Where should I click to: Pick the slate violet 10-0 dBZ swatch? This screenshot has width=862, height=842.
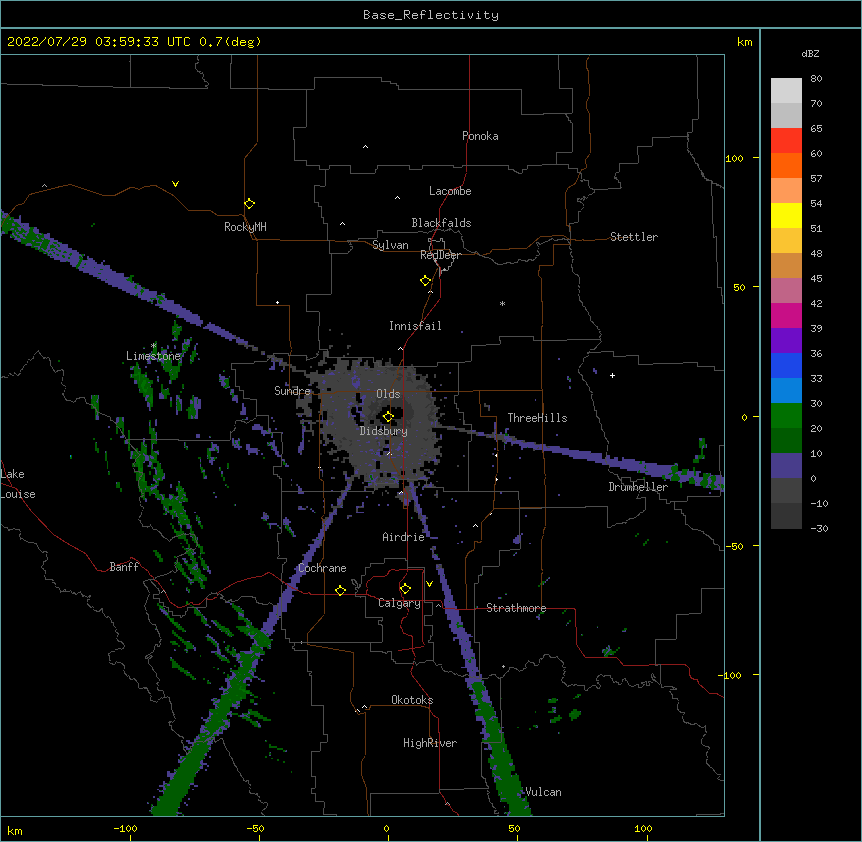[x=786, y=466]
